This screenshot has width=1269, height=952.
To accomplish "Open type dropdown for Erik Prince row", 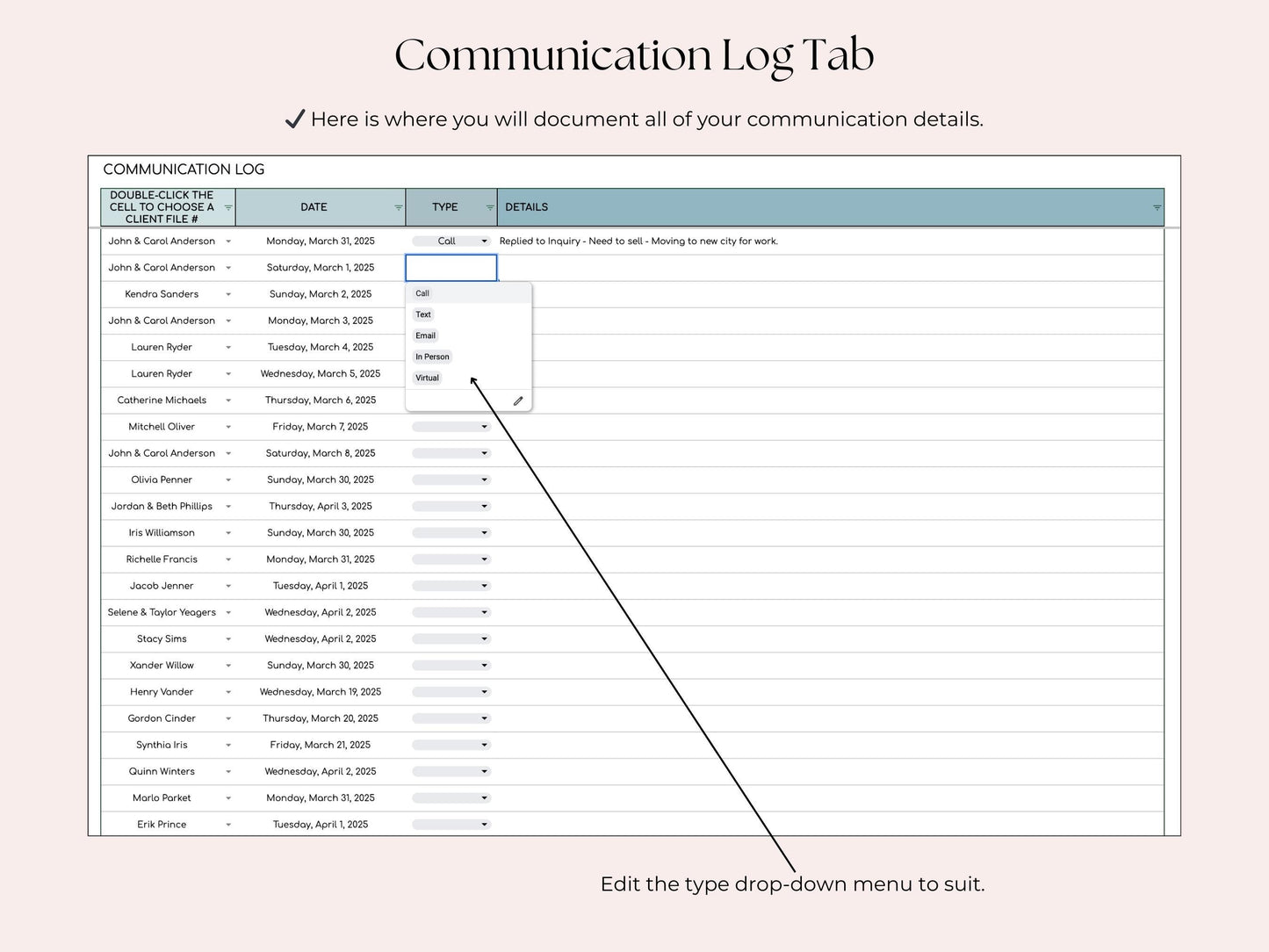I will [x=451, y=825].
